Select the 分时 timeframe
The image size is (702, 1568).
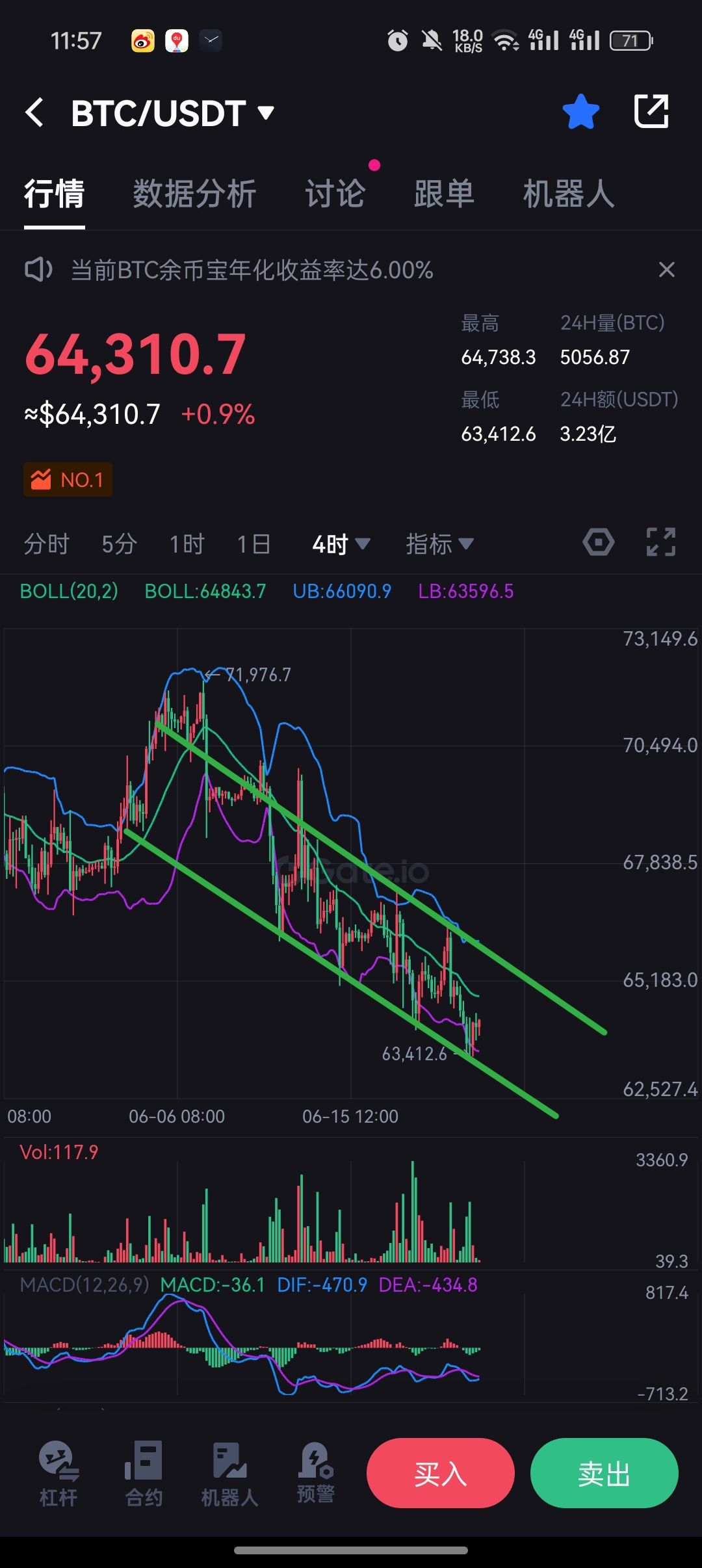click(x=46, y=543)
